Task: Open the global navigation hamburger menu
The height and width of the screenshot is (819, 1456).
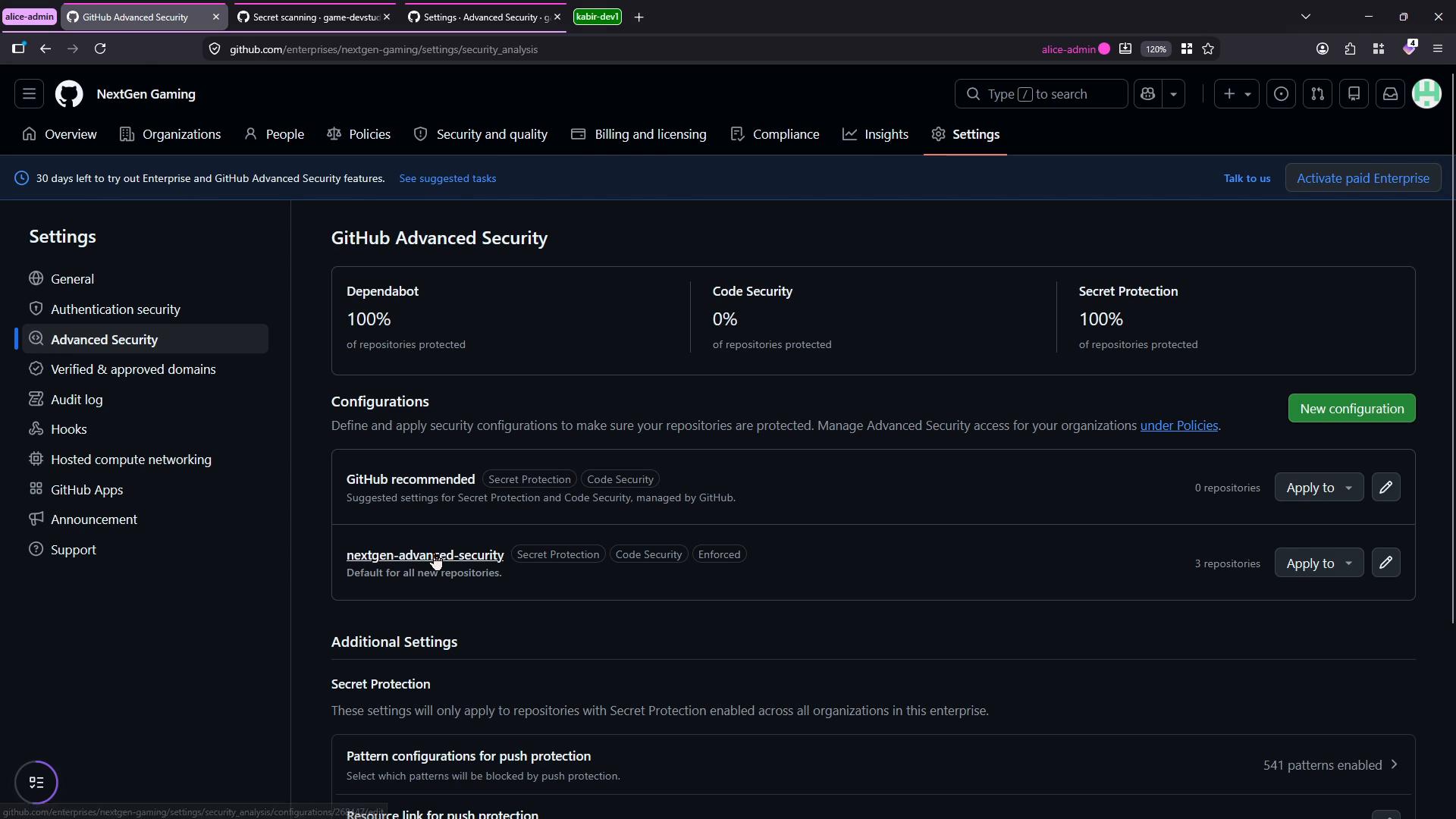Action: (x=29, y=94)
